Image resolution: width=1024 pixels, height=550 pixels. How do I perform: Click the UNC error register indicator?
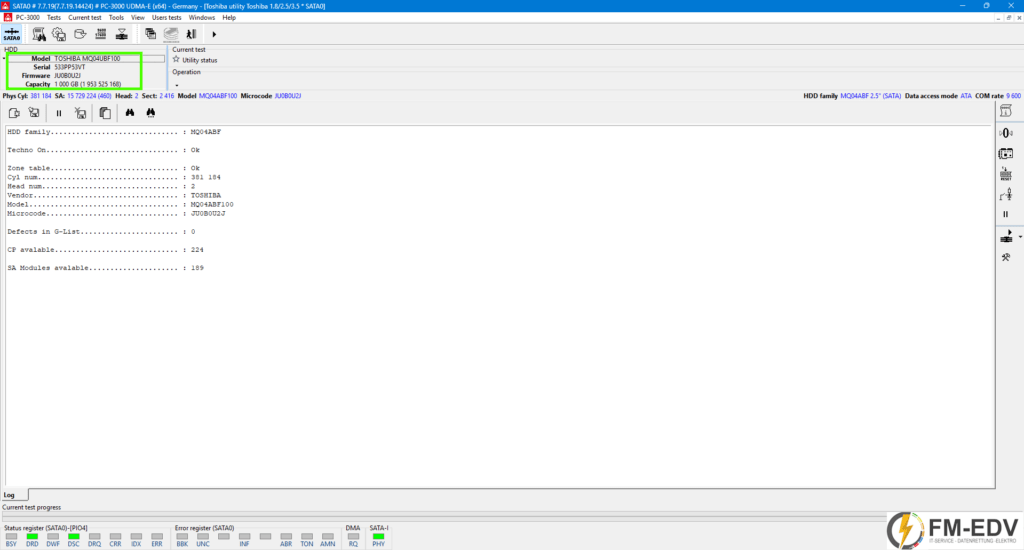[x=203, y=540]
